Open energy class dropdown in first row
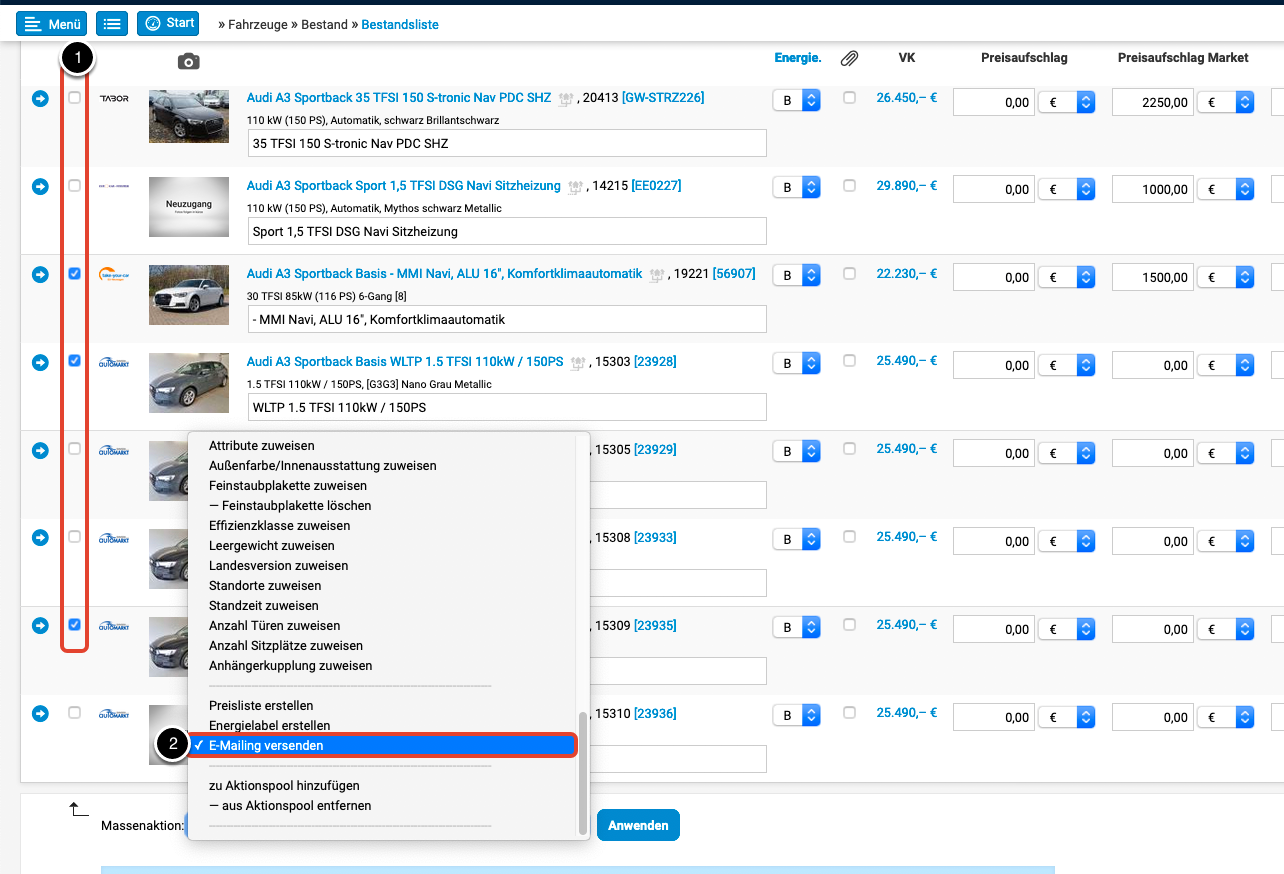 click(796, 101)
